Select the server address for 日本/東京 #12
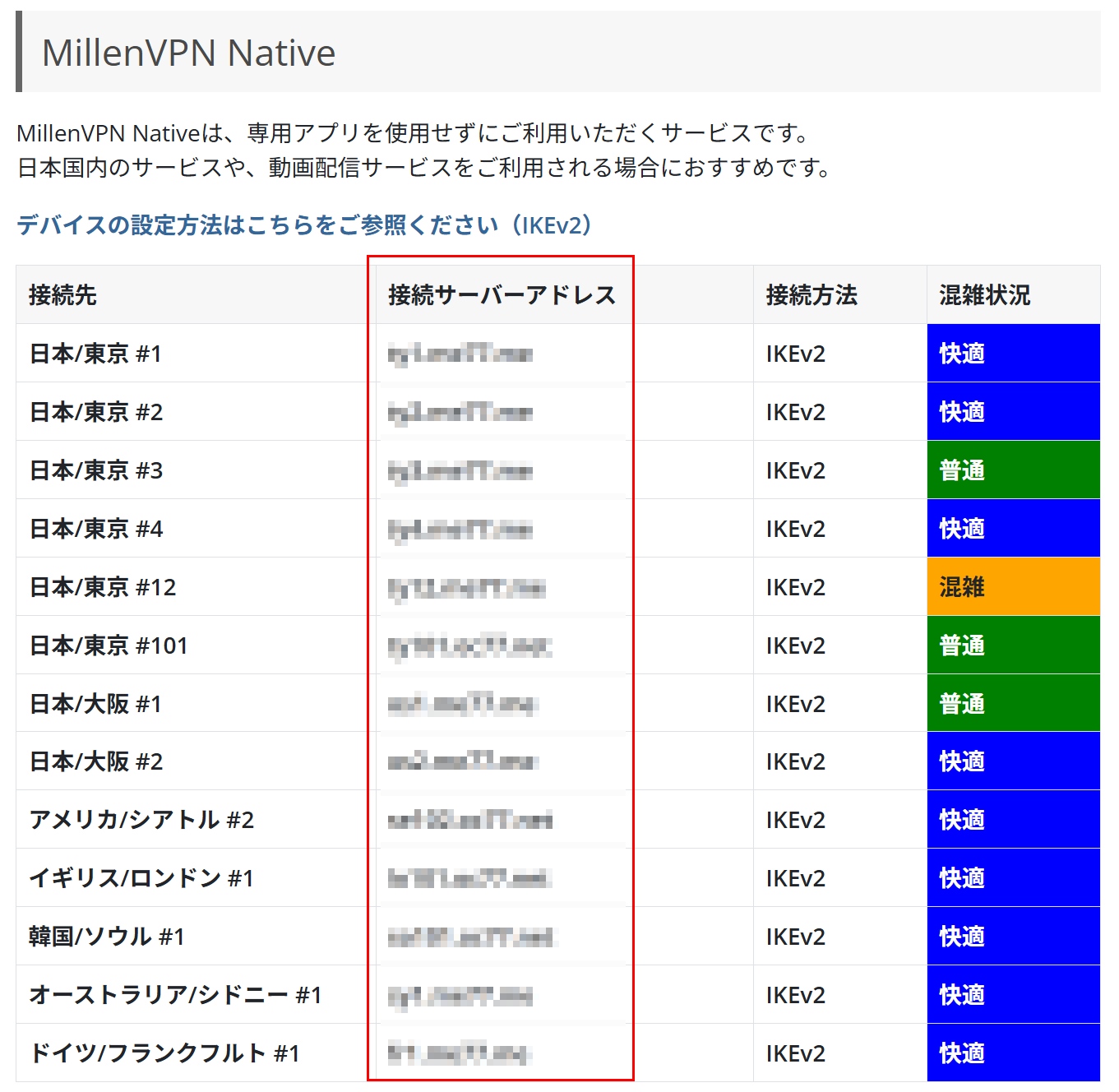 tap(466, 587)
